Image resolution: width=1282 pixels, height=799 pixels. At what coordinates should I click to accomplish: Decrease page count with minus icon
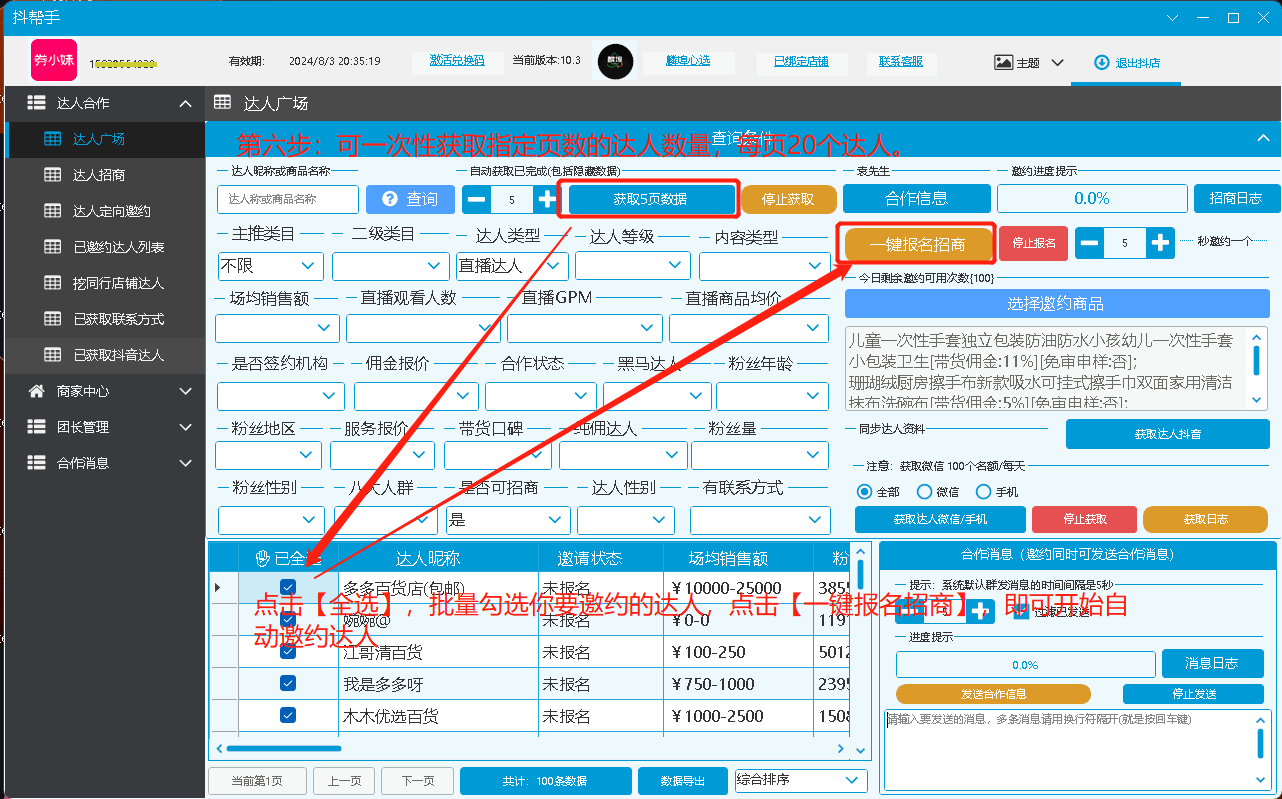point(477,199)
